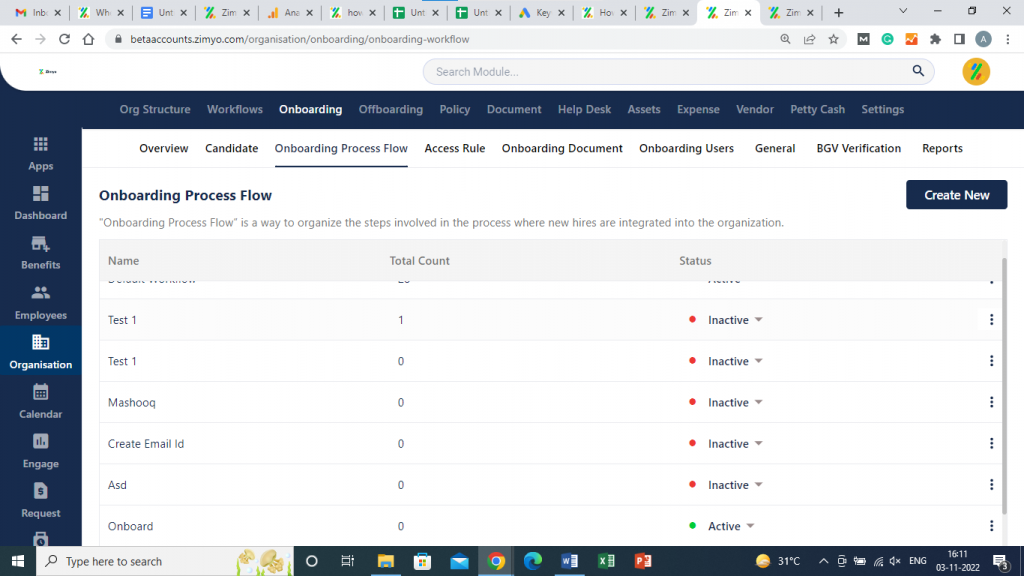Click the Create New button

click(956, 195)
